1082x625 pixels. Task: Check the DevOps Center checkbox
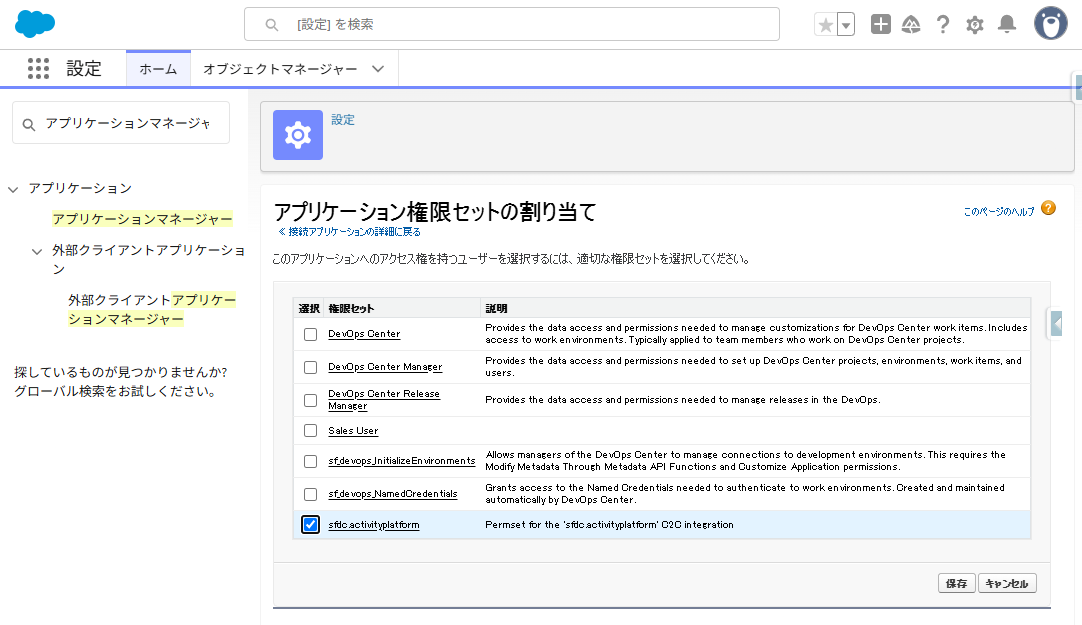pyautogui.click(x=311, y=335)
